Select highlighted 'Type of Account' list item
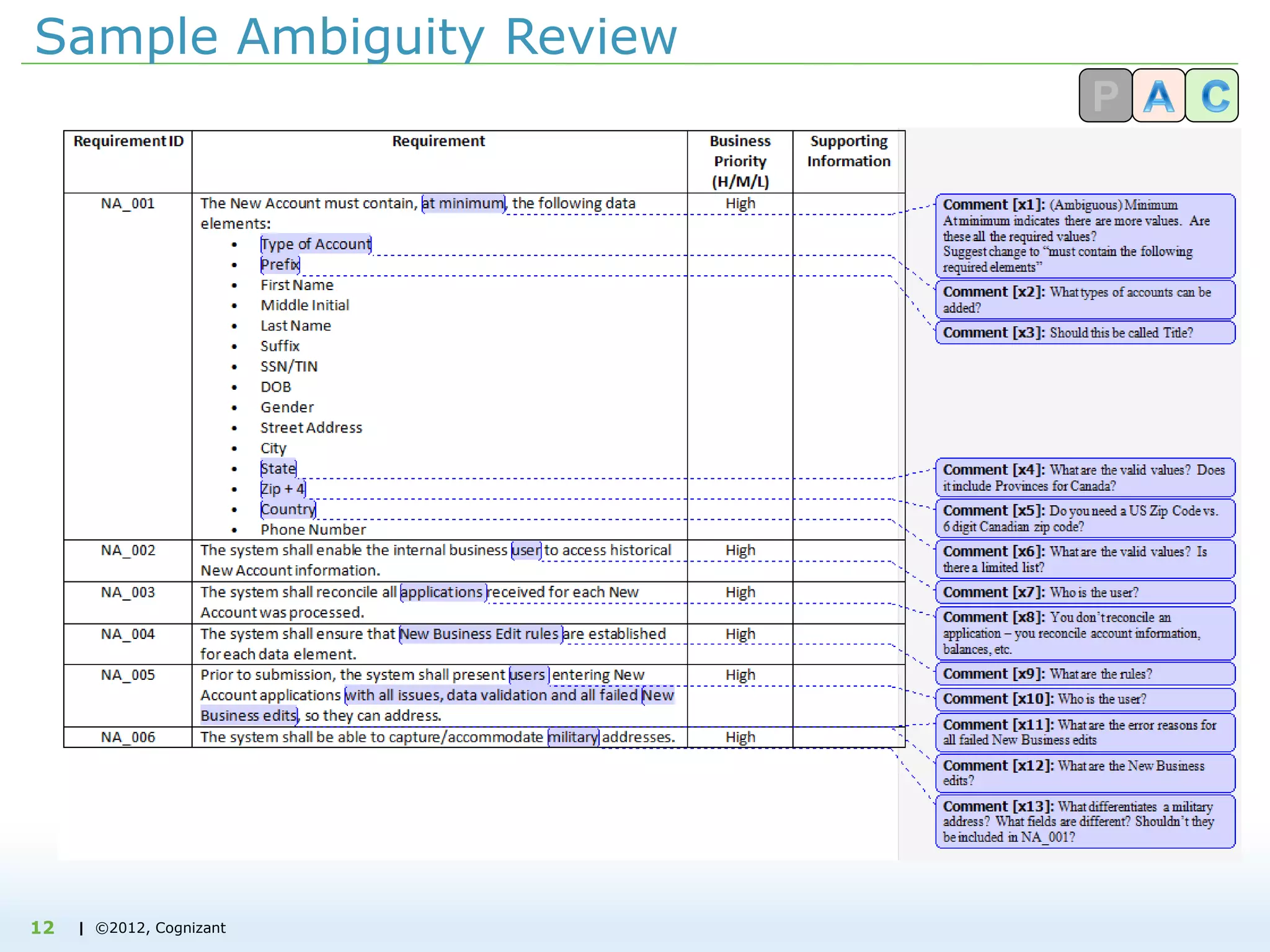The width and height of the screenshot is (1270, 952). 316,244
